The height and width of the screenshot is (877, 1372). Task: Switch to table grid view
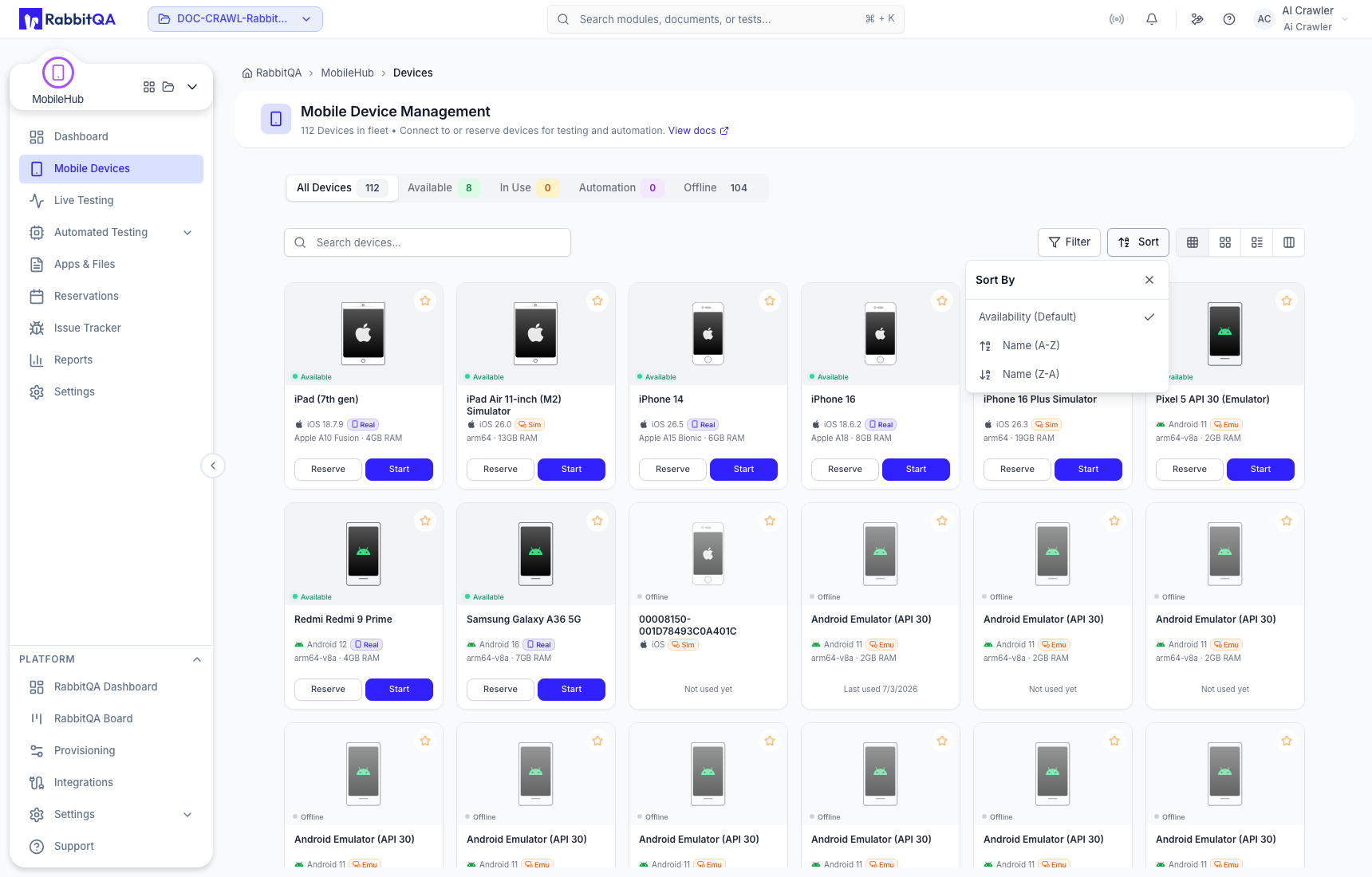1193,242
